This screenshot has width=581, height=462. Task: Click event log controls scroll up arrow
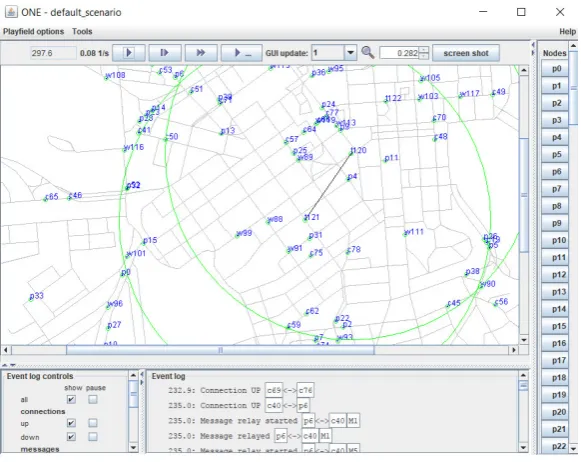click(x=134, y=375)
